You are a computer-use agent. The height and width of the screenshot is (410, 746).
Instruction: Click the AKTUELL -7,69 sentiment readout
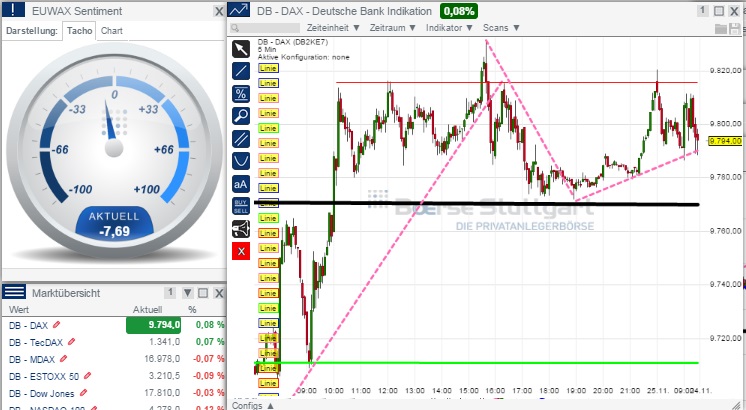114,224
